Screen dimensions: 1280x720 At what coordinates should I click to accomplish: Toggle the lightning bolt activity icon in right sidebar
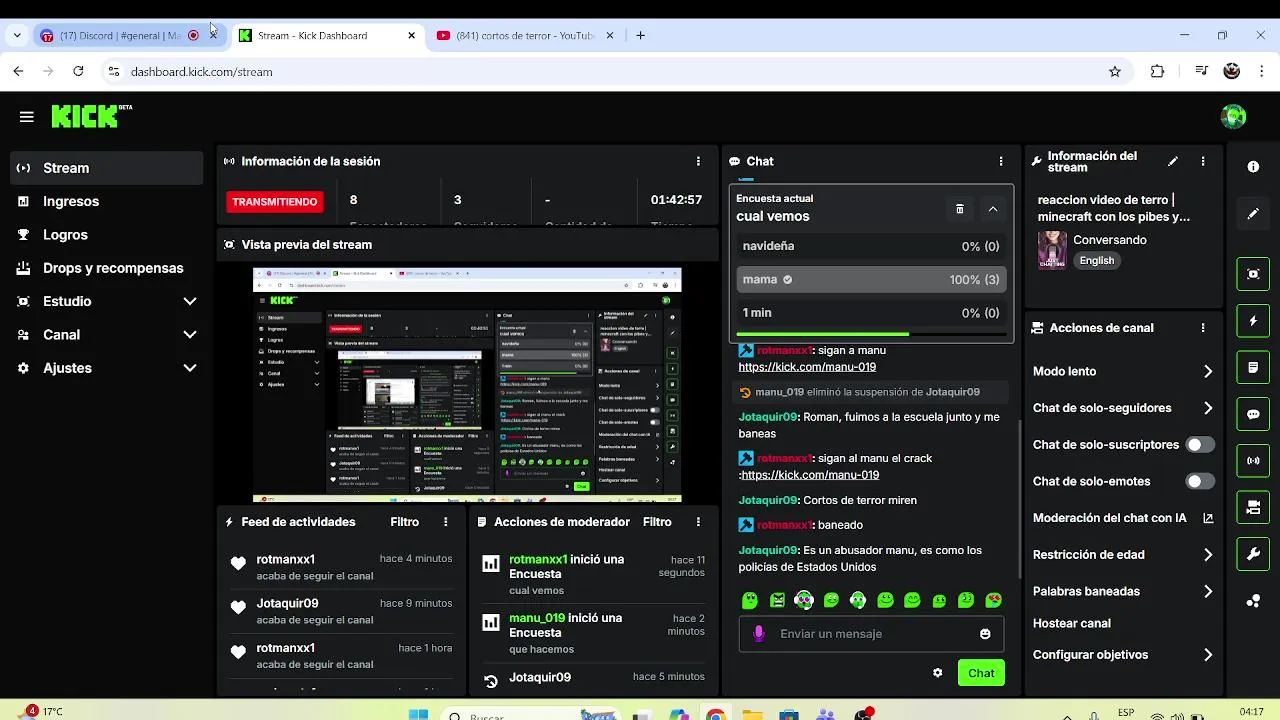coord(1253,321)
